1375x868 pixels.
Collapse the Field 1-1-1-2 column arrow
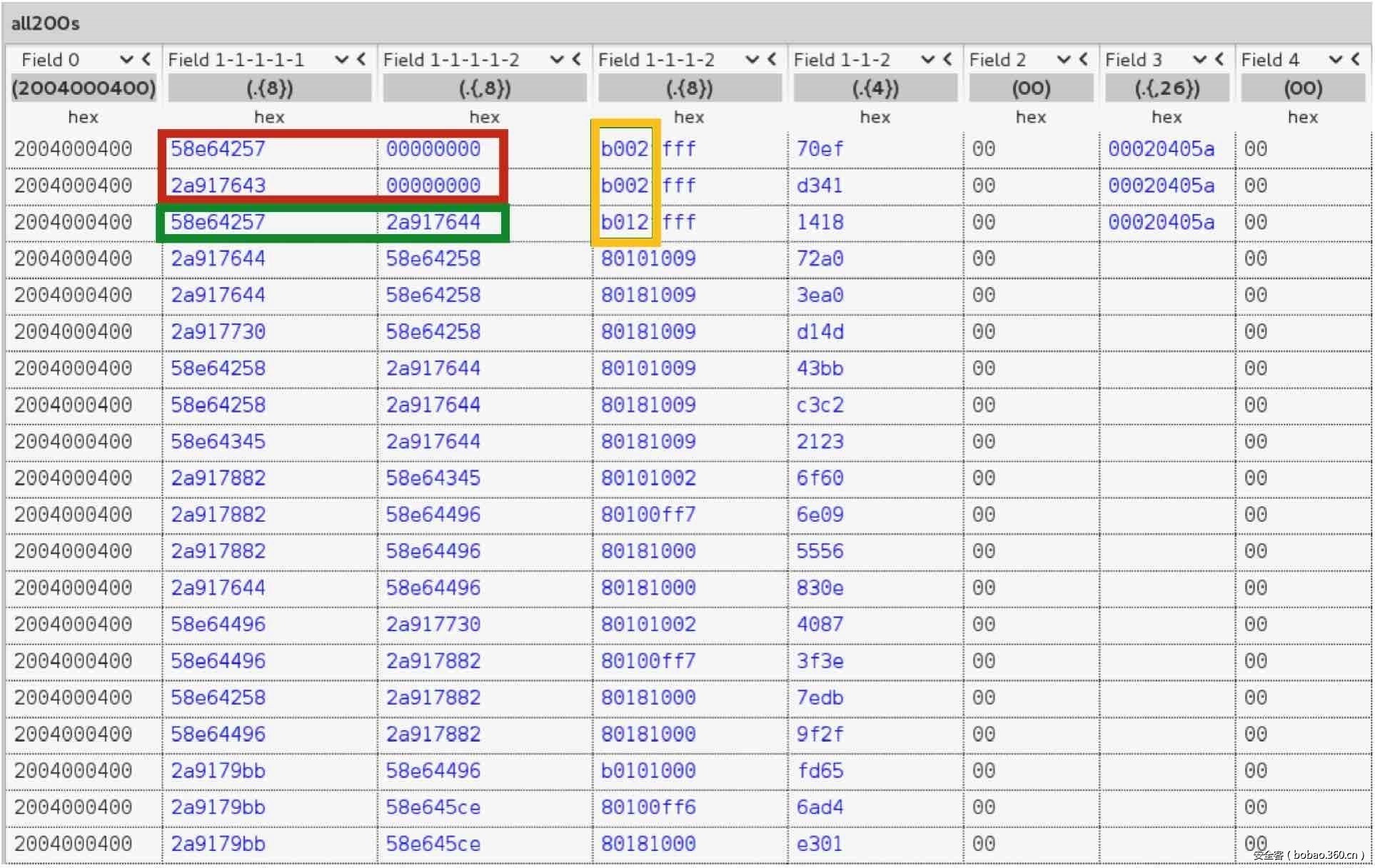pyautogui.click(x=772, y=59)
